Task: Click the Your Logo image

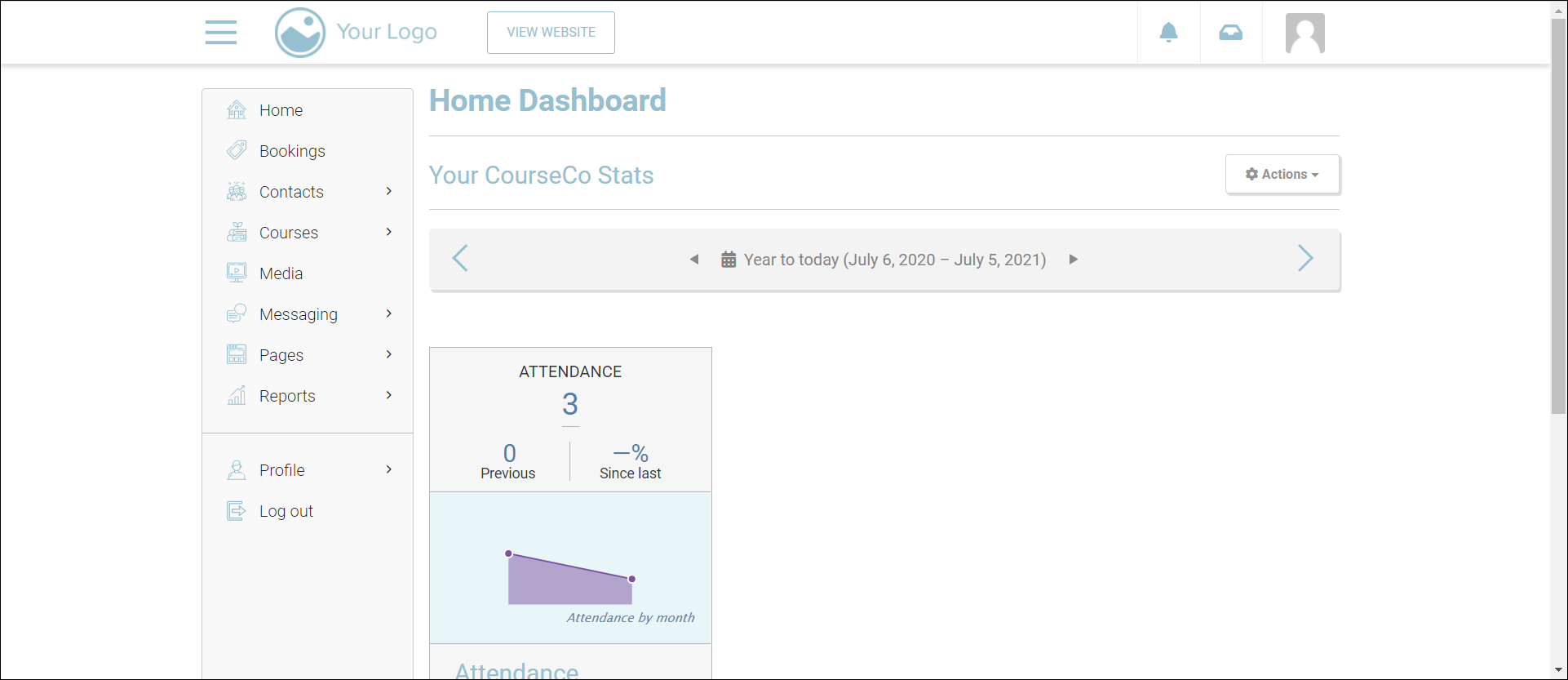Action: 356,33
